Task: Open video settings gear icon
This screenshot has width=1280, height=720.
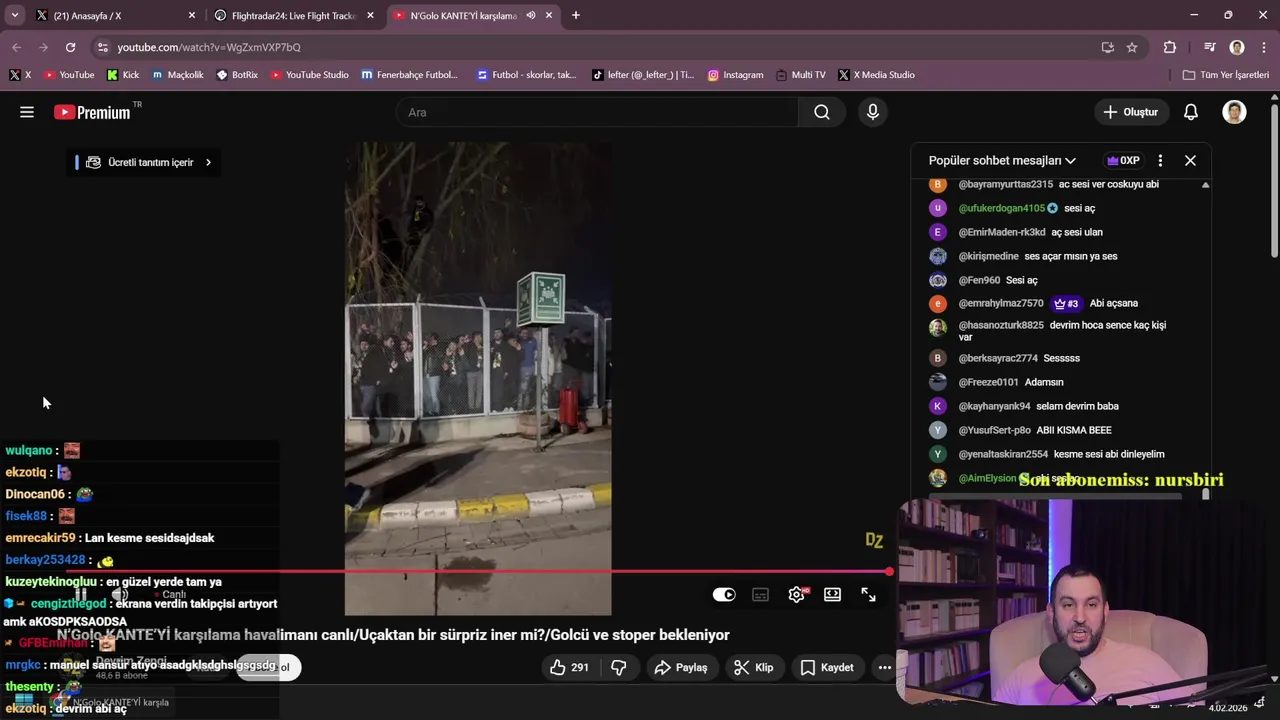Action: [x=797, y=594]
